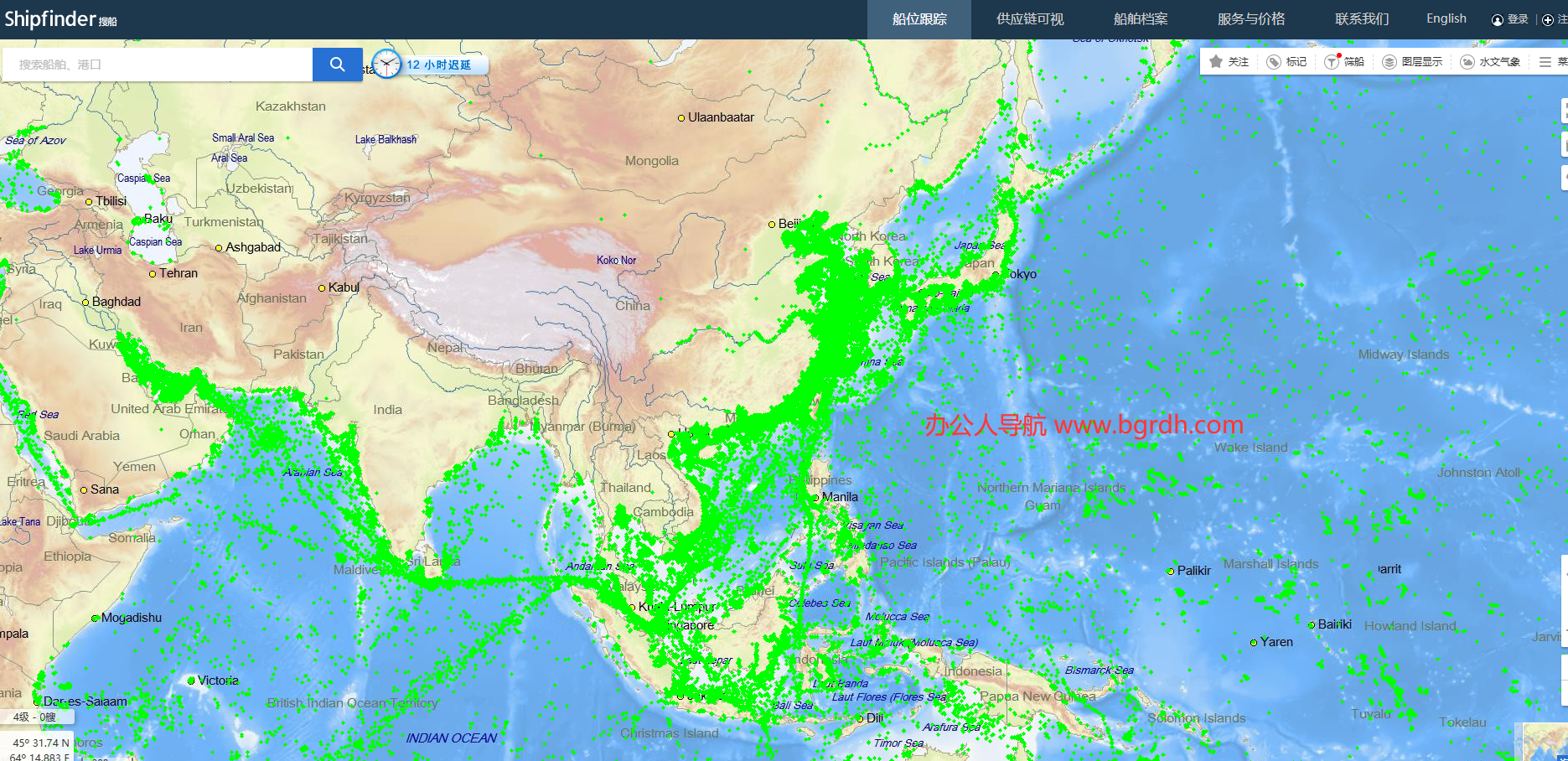
Task: Click the 水文气象 weather cloud icon
Action: coord(1467,62)
